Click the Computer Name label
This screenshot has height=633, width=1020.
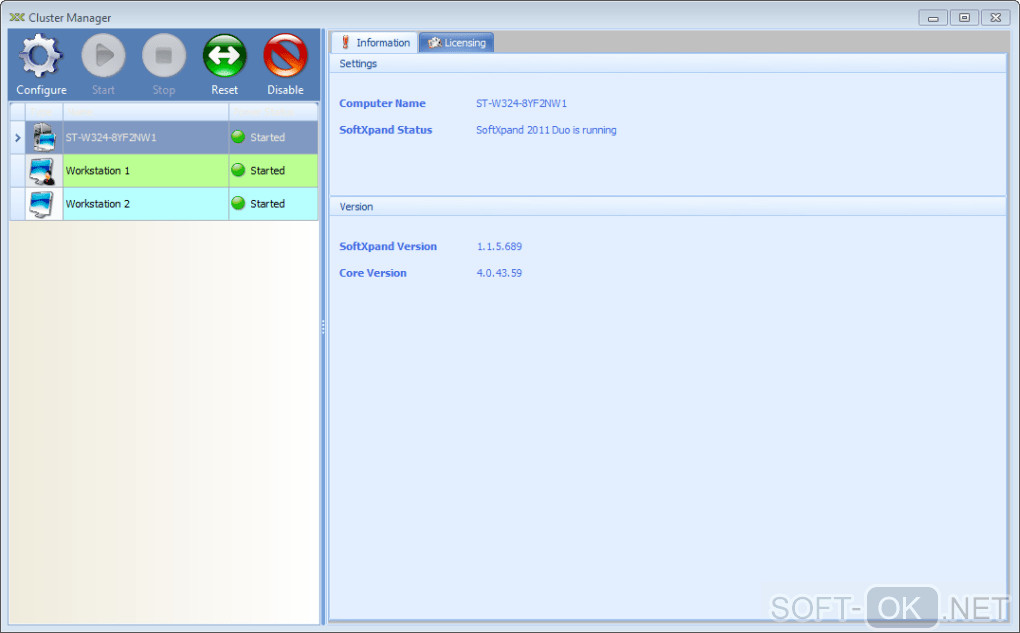pos(382,103)
